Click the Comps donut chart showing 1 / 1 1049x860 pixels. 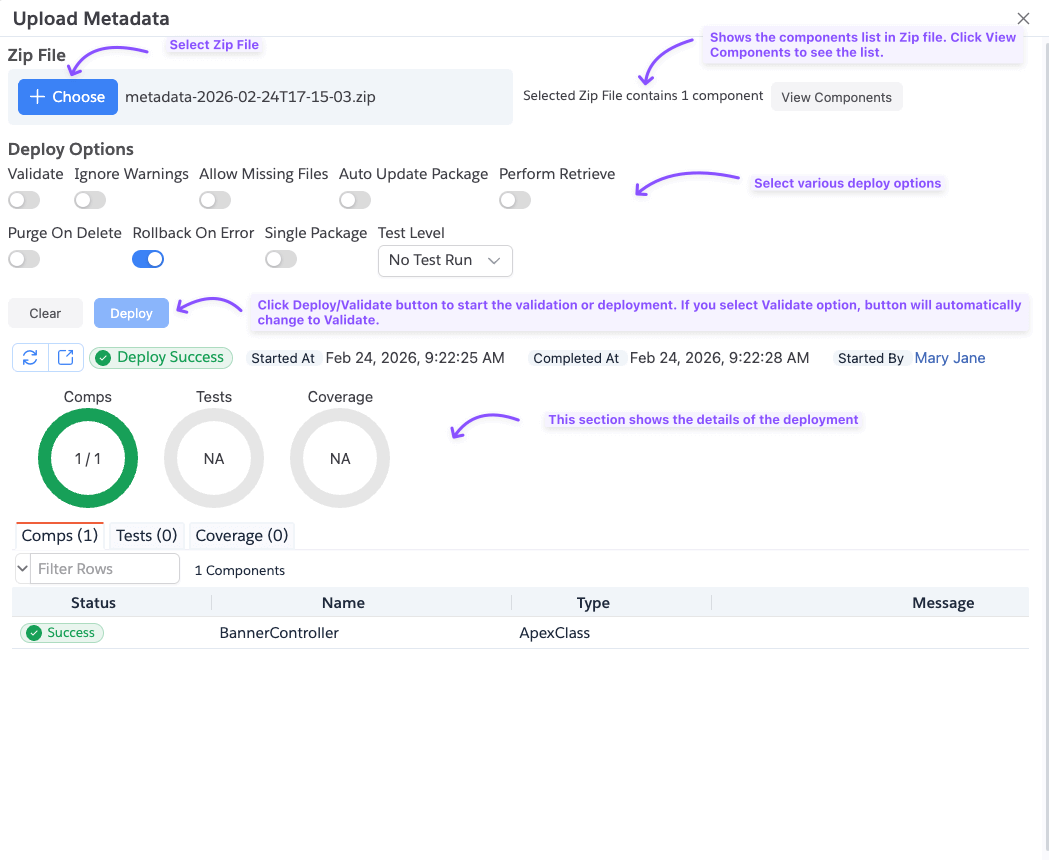tap(88, 459)
